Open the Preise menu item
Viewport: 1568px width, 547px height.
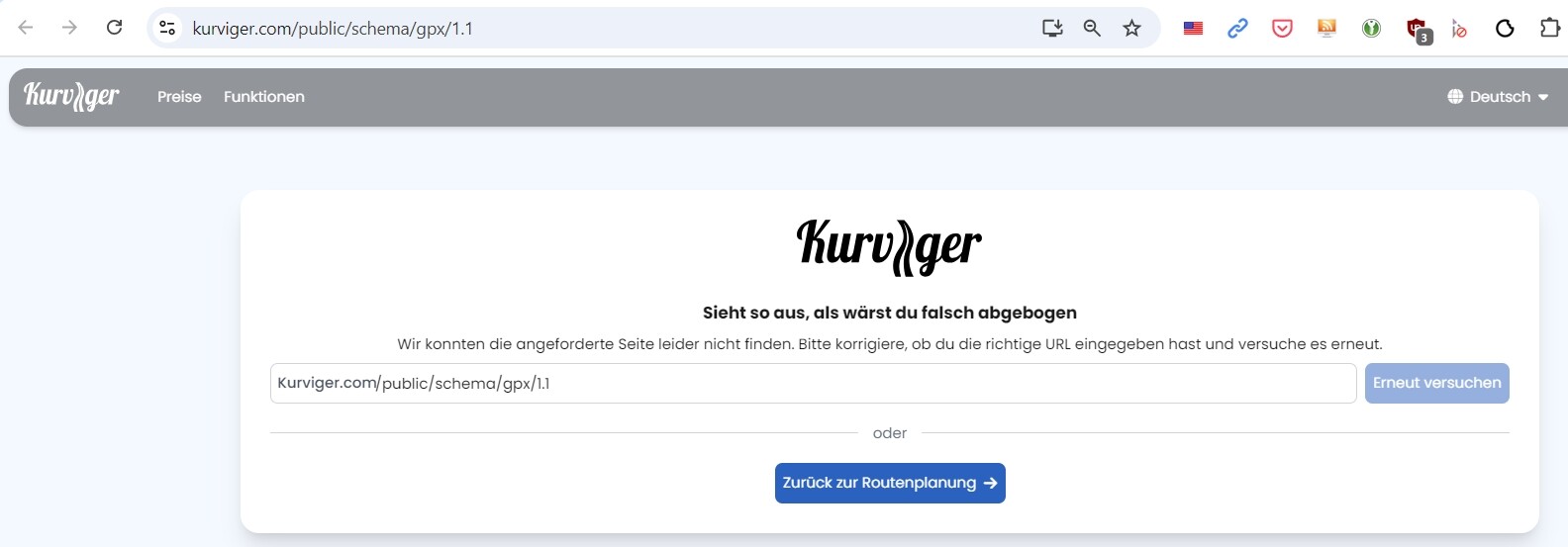click(x=179, y=97)
